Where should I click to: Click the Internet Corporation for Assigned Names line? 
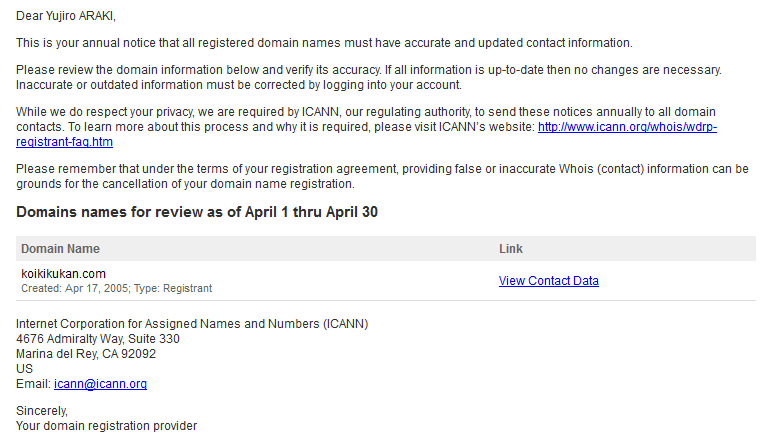pyautogui.click(x=192, y=324)
